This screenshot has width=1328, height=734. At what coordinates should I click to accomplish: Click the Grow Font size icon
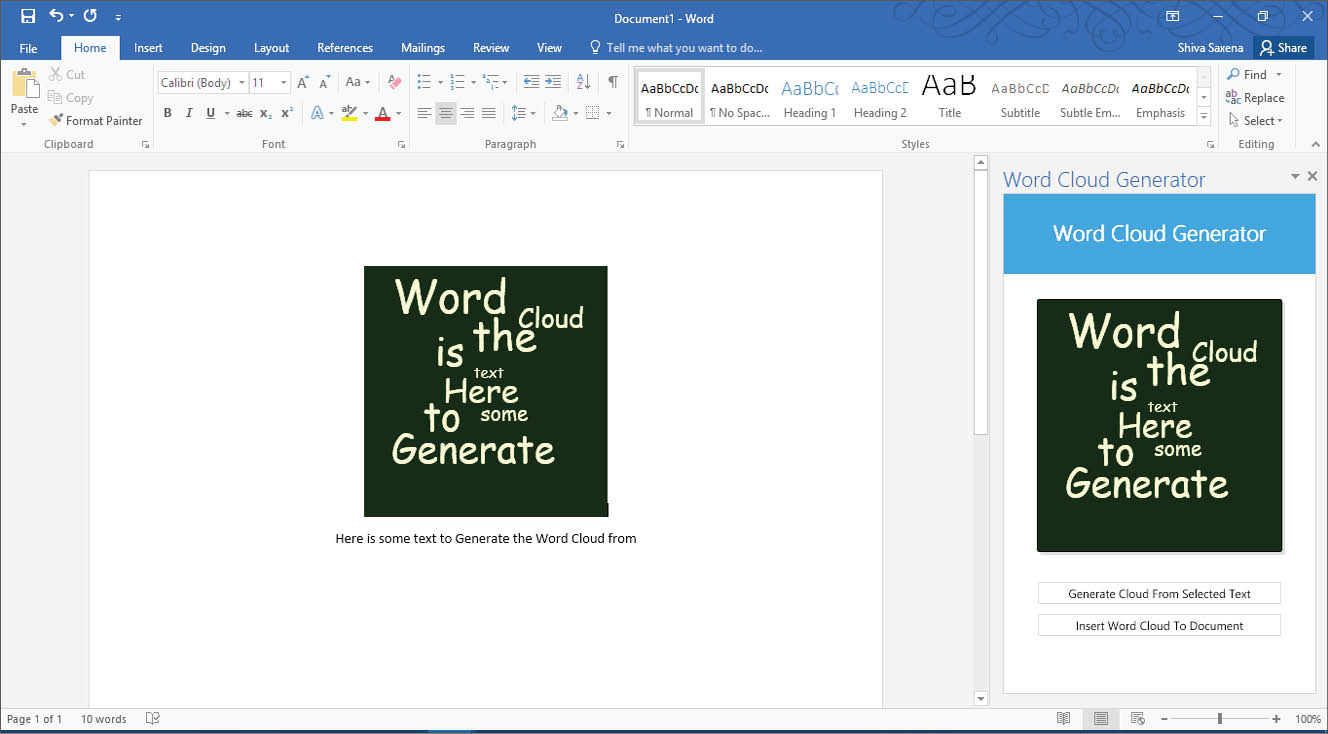(303, 82)
